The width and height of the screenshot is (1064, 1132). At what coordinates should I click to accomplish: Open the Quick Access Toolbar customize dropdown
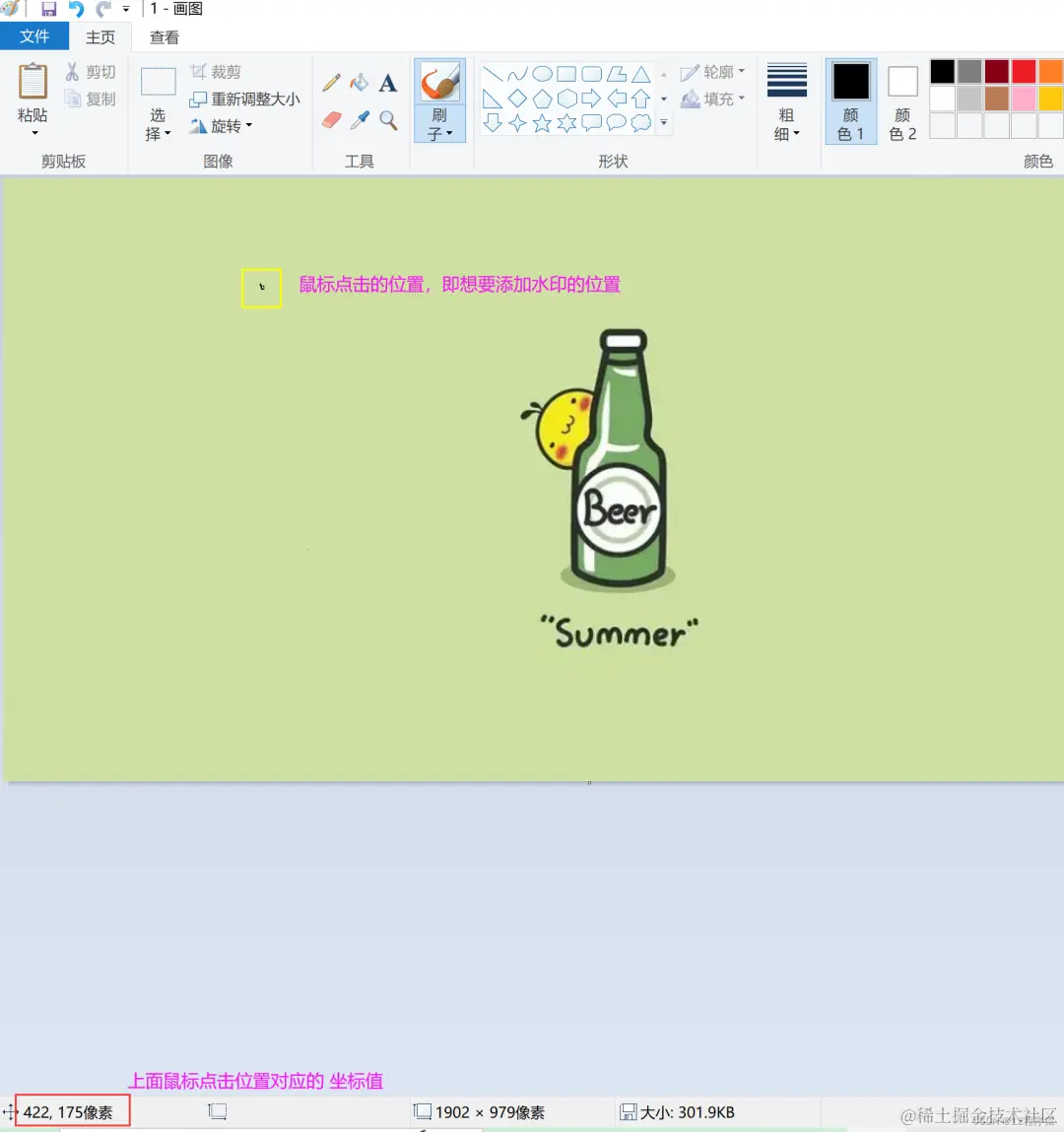[x=126, y=10]
